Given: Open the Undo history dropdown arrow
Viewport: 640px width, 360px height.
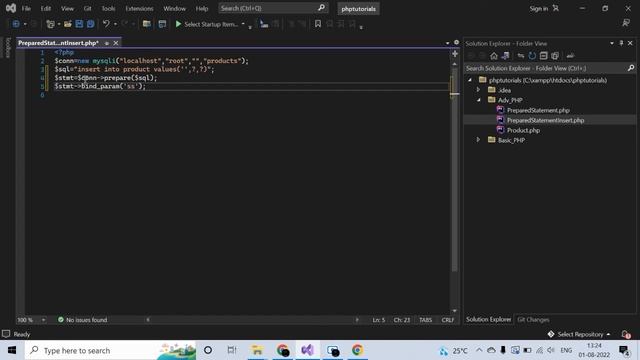Looking at the screenshot, I should [x=116, y=24].
